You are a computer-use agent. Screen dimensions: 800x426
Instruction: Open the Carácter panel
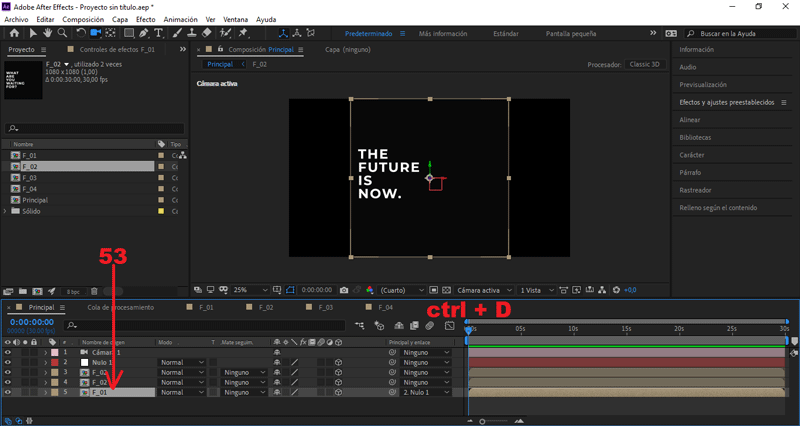click(x=692, y=155)
